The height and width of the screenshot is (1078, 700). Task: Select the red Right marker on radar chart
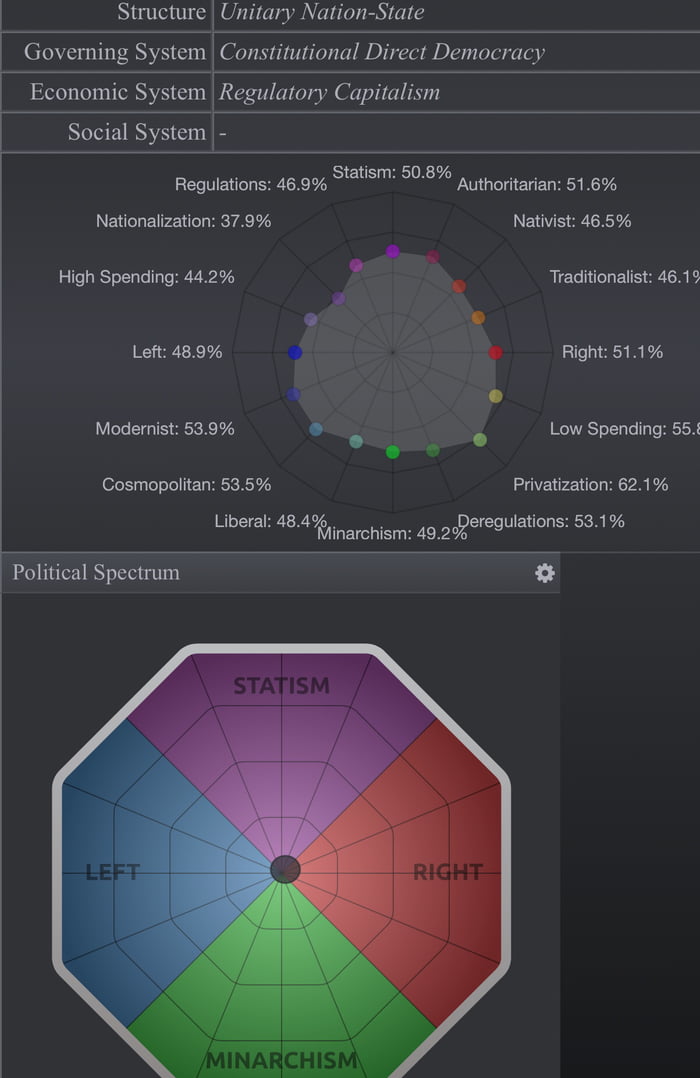[494, 352]
